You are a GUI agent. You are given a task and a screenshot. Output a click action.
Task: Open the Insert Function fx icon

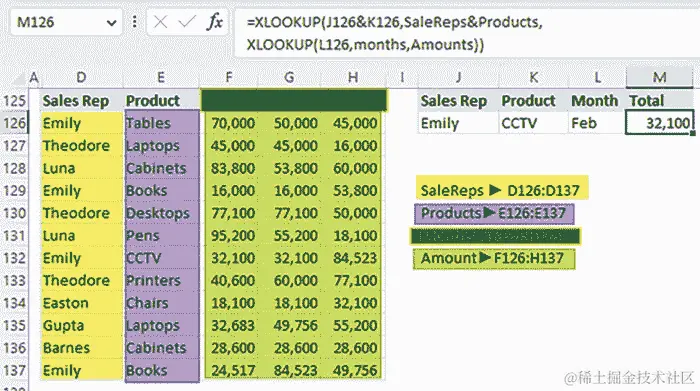click(215, 21)
